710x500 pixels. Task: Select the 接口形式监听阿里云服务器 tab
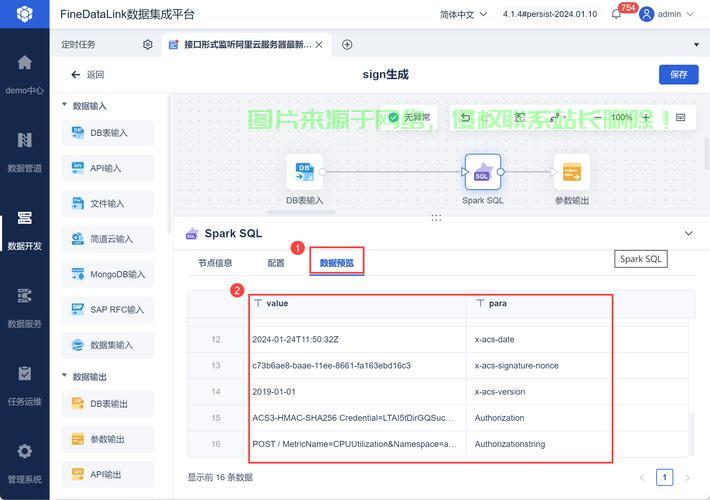point(248,44)
